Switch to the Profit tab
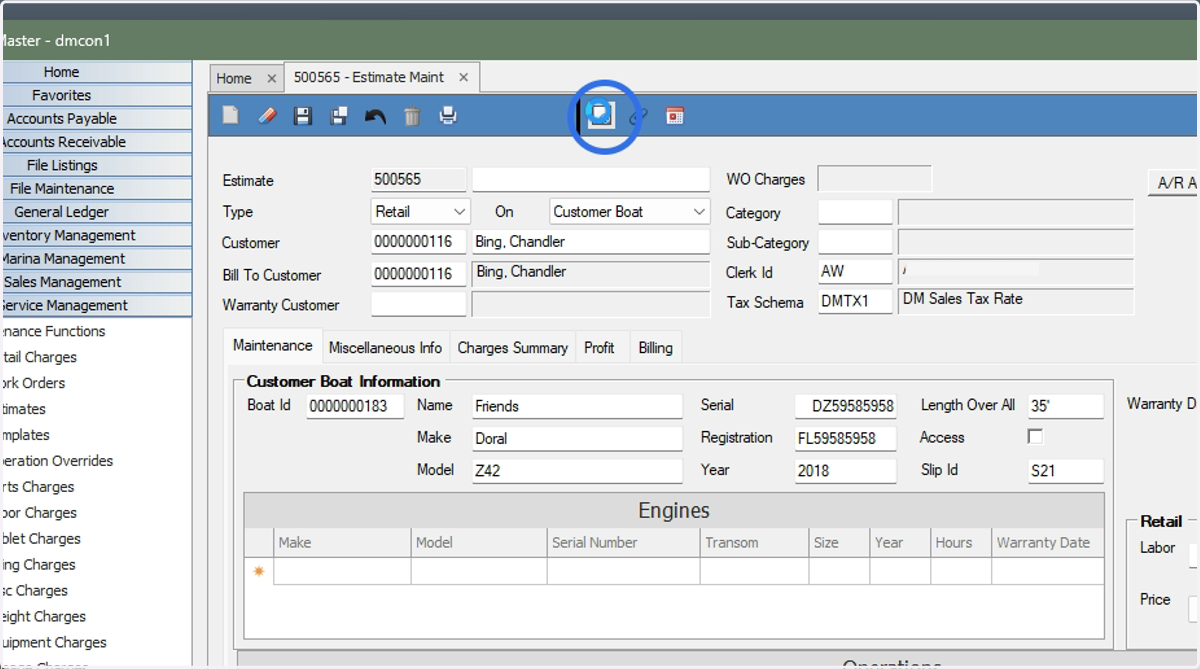 tap(600, 348)
